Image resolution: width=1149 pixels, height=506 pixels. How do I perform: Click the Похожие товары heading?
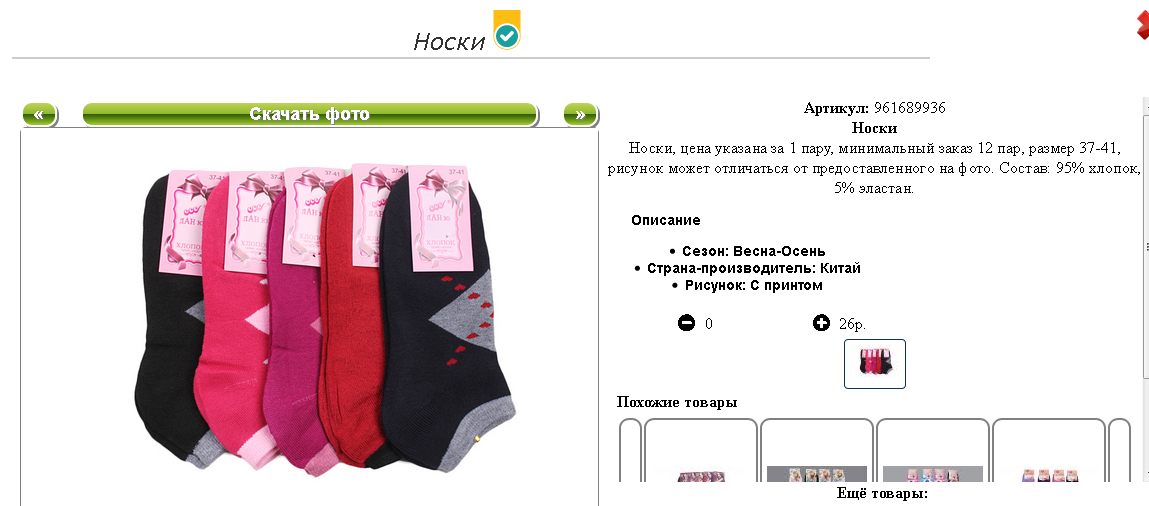pos(677,402)
